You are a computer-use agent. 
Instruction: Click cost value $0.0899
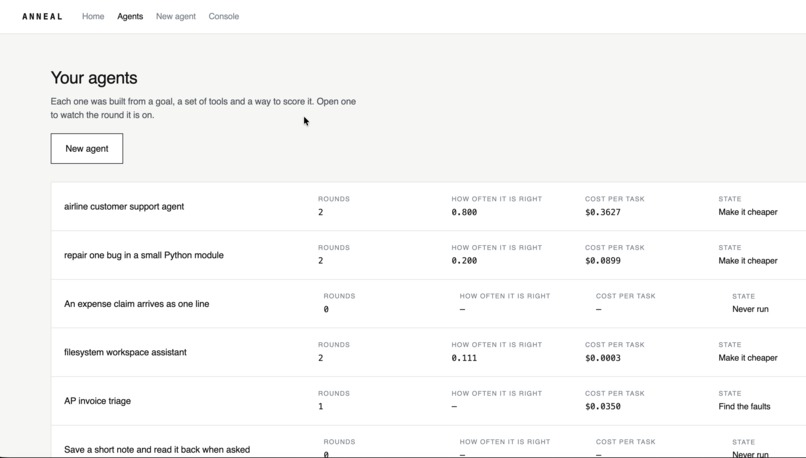[x=602, y=261]
